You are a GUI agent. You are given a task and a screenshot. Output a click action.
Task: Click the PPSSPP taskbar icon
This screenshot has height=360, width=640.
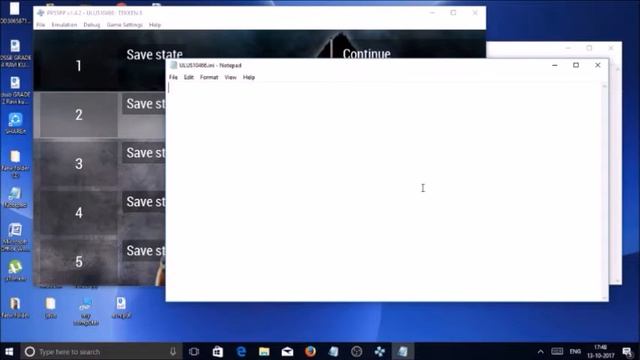(x=380, y=351)
